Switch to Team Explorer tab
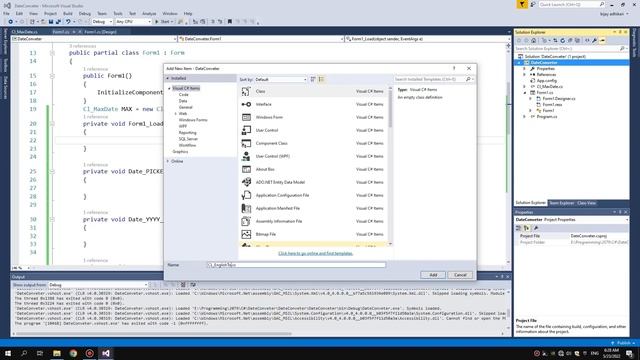The image size is (640, 360). 562,203
